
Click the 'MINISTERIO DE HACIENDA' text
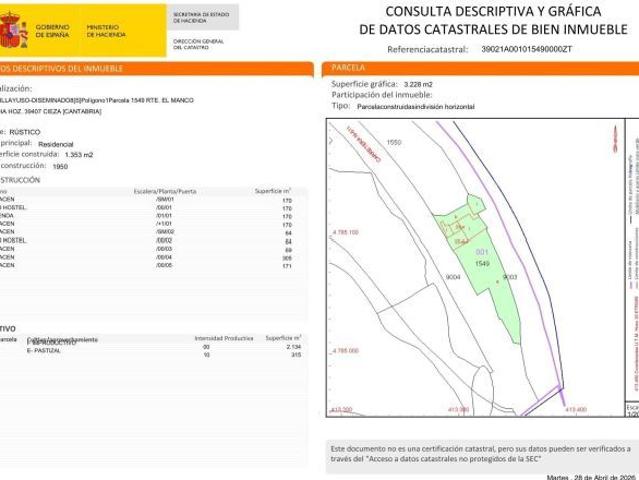[x=106, y=31]
